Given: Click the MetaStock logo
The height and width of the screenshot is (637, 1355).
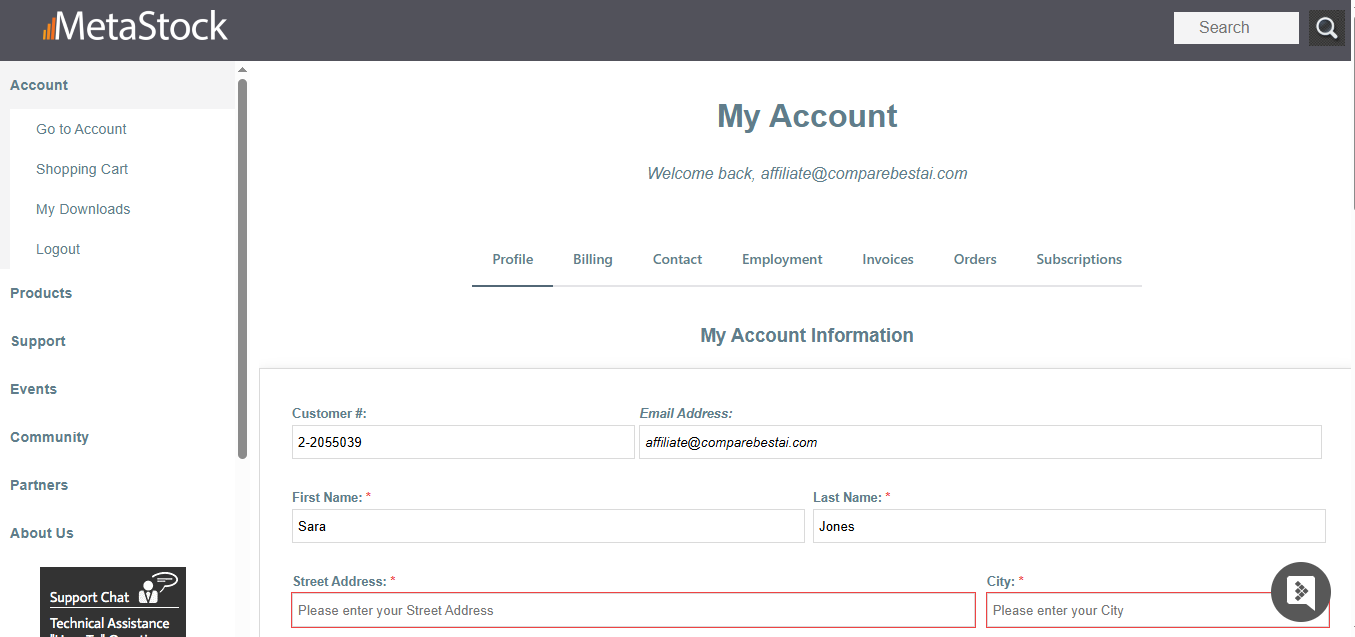Looking at the screenshot, I should click(135, 27).
